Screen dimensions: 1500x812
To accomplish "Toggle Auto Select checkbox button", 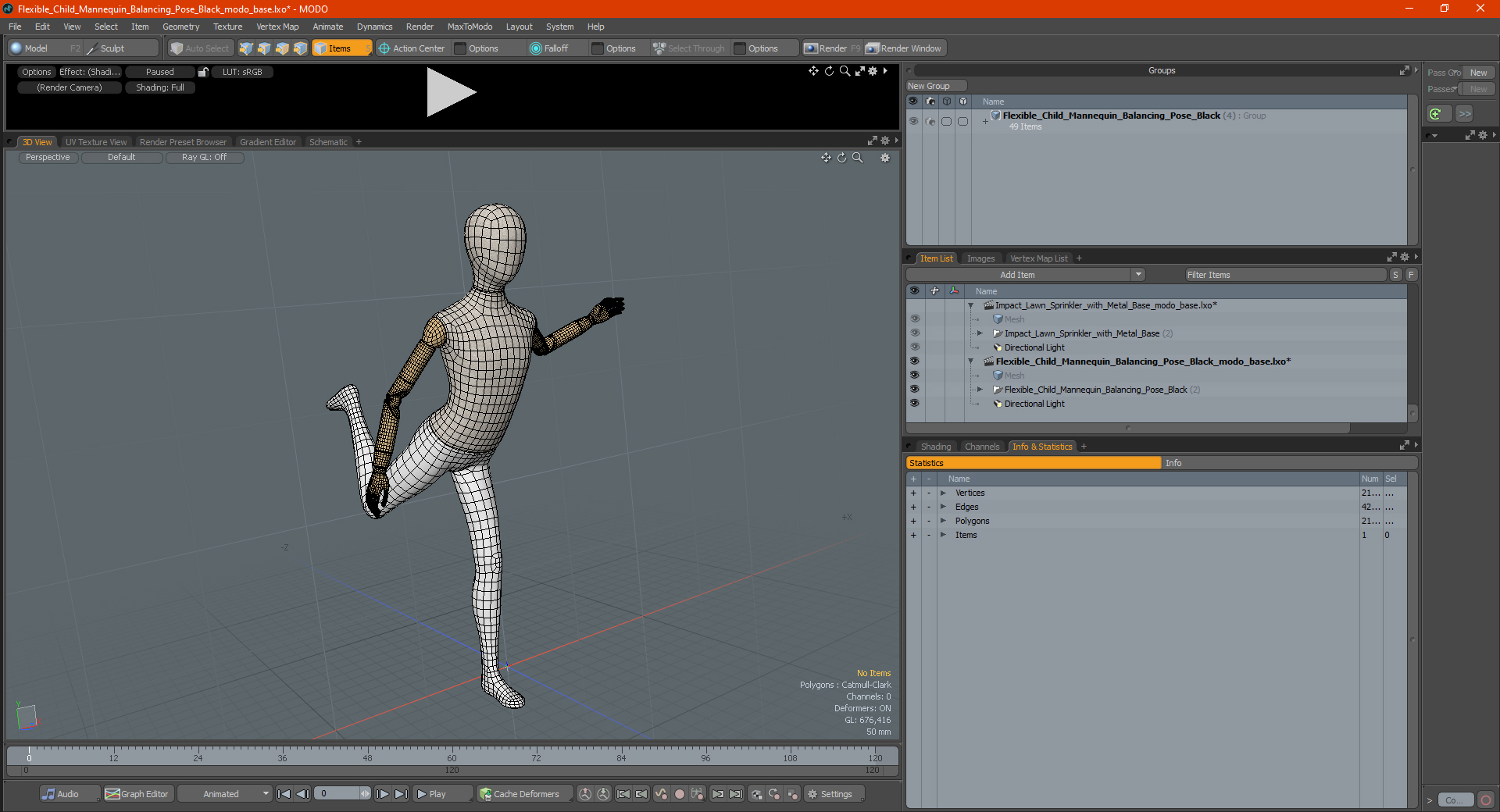I will pyautogui.click(x=200, y=48).
